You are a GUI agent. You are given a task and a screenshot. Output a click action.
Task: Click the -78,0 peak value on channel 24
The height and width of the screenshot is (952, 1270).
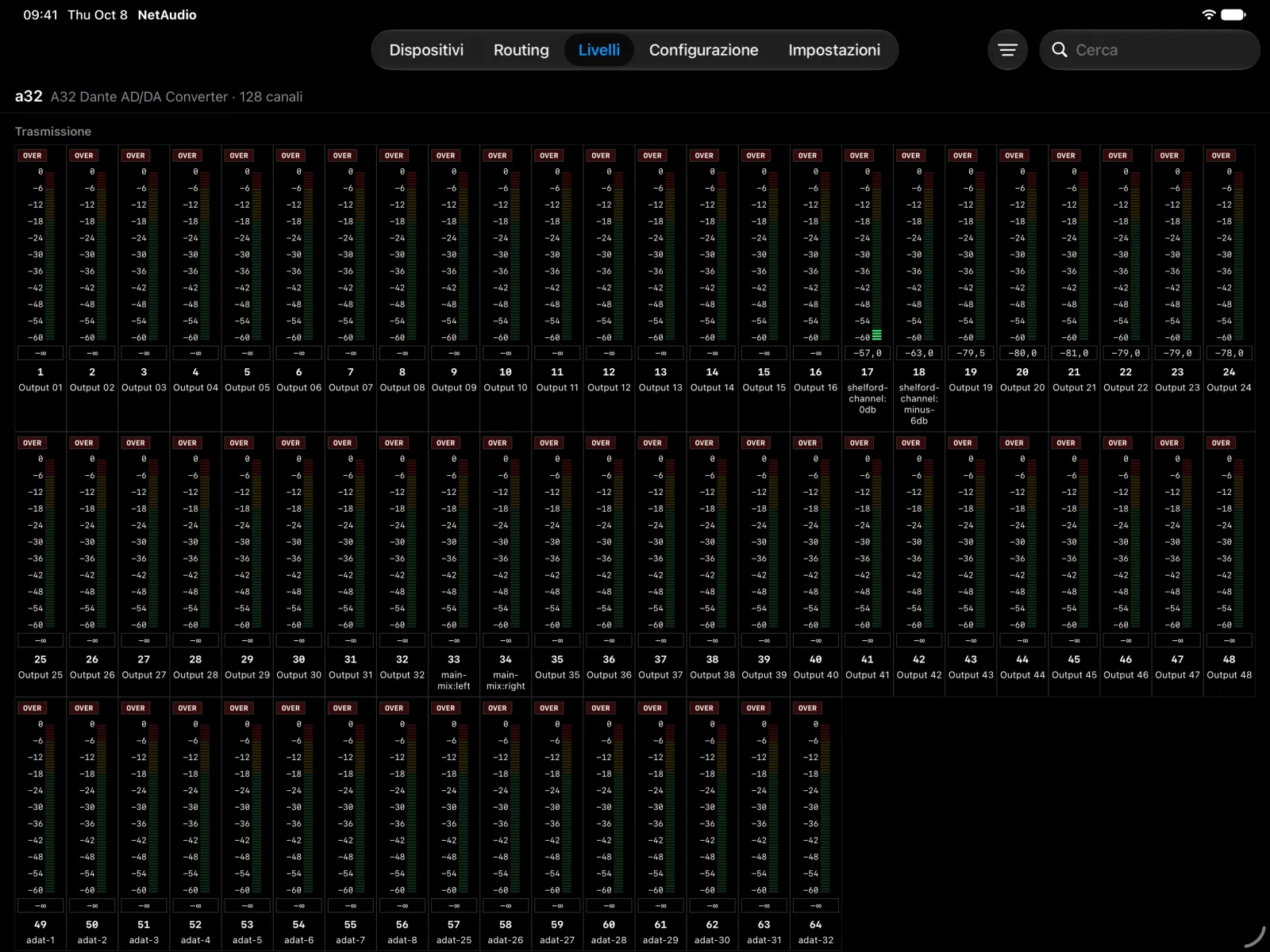pyautogui.click(x=1230, y=353)
